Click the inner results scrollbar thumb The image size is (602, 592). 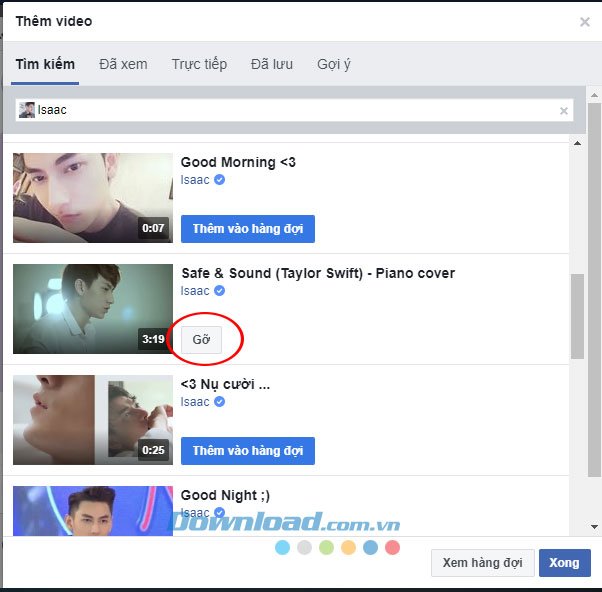[x=577, y=316]
